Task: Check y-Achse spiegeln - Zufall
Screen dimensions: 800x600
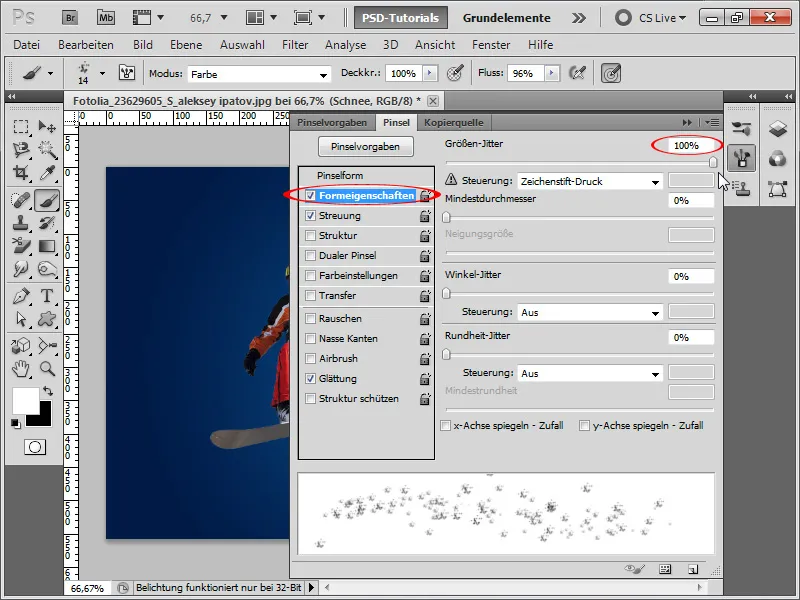Action: (x=585, y=426)
